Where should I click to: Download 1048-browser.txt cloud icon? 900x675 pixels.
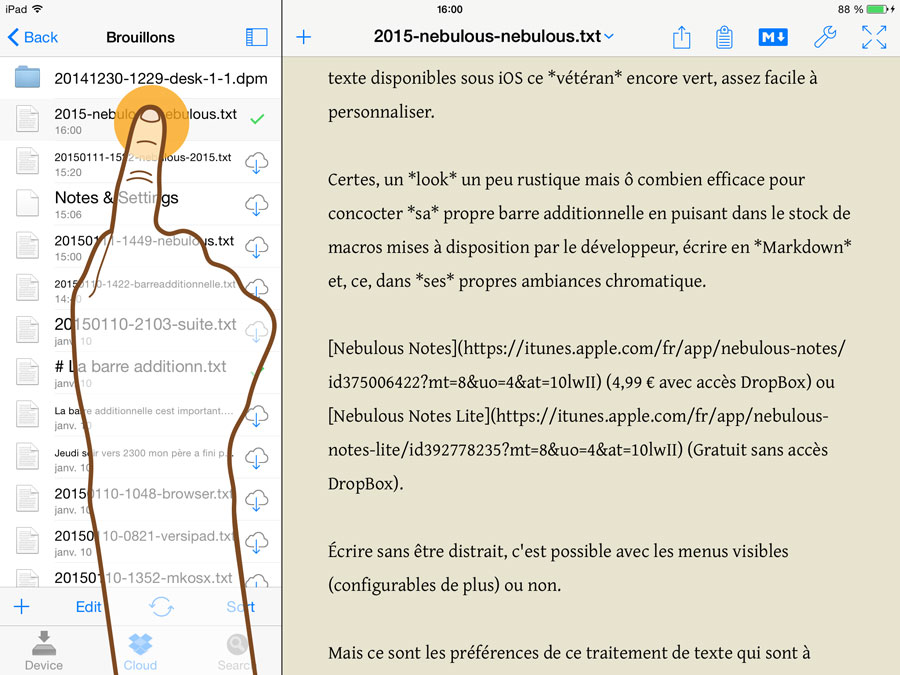click(x=257, y=501)
